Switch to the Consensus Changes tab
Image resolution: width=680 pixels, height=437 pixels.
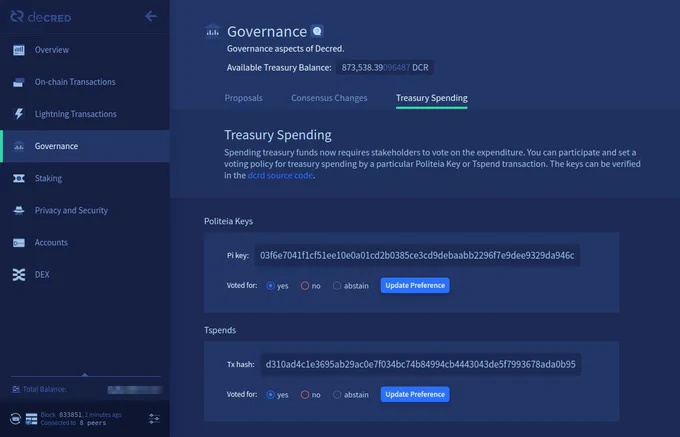pos(329,98)
